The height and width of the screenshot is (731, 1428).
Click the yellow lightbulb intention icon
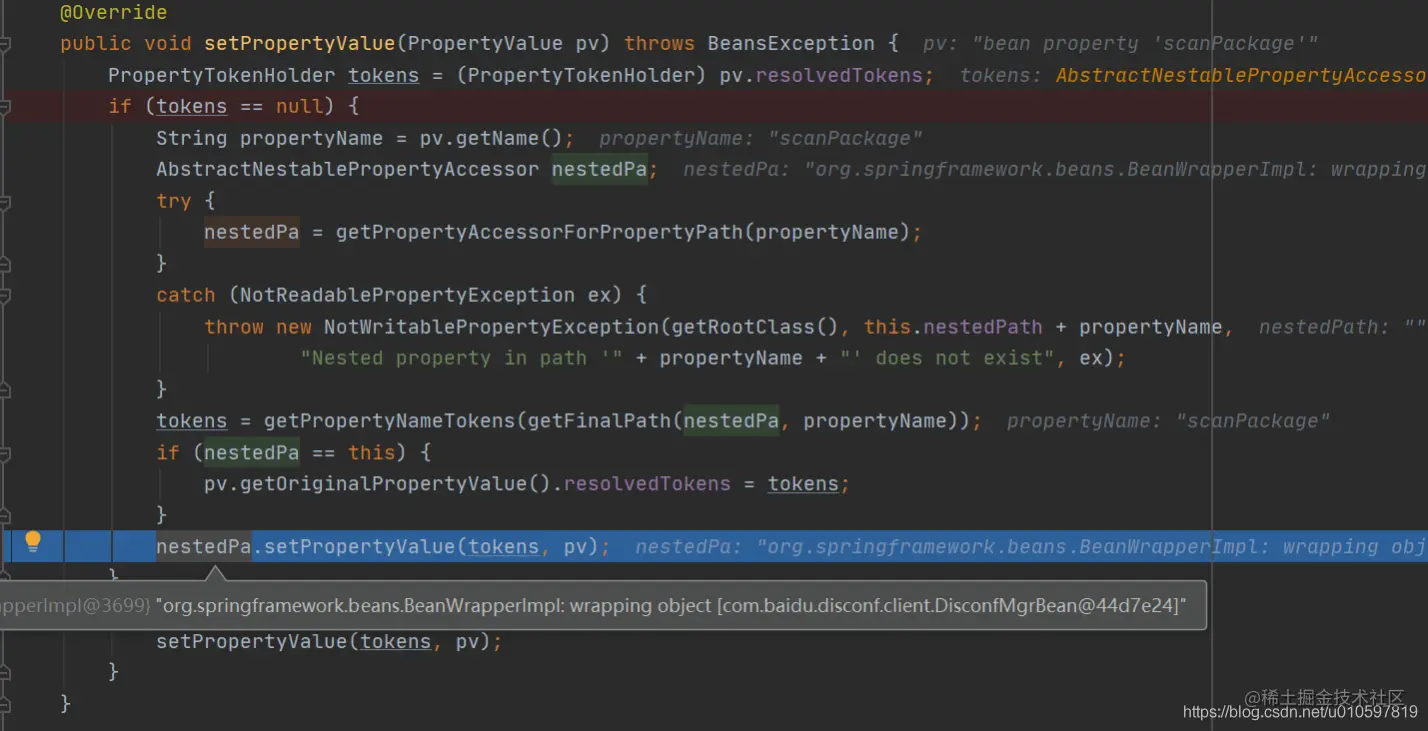tap(33, 542)
